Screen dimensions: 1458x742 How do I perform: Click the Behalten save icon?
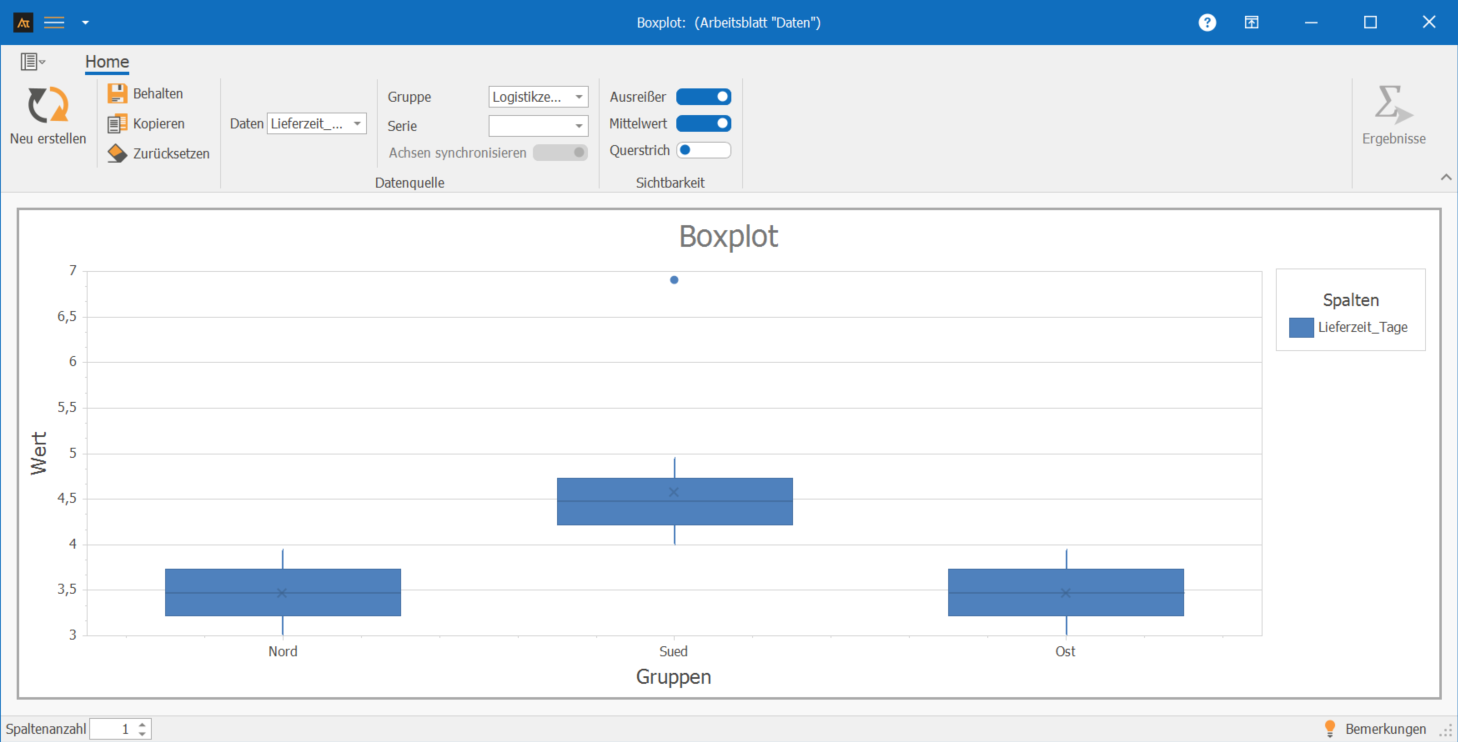coord(117,94)
